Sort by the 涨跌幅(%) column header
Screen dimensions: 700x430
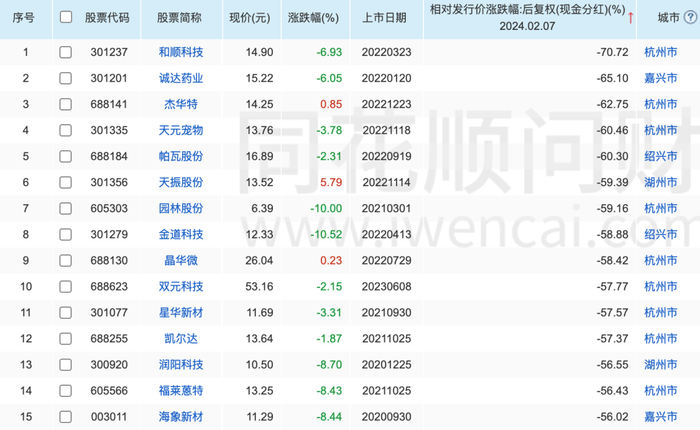point(313,18)
